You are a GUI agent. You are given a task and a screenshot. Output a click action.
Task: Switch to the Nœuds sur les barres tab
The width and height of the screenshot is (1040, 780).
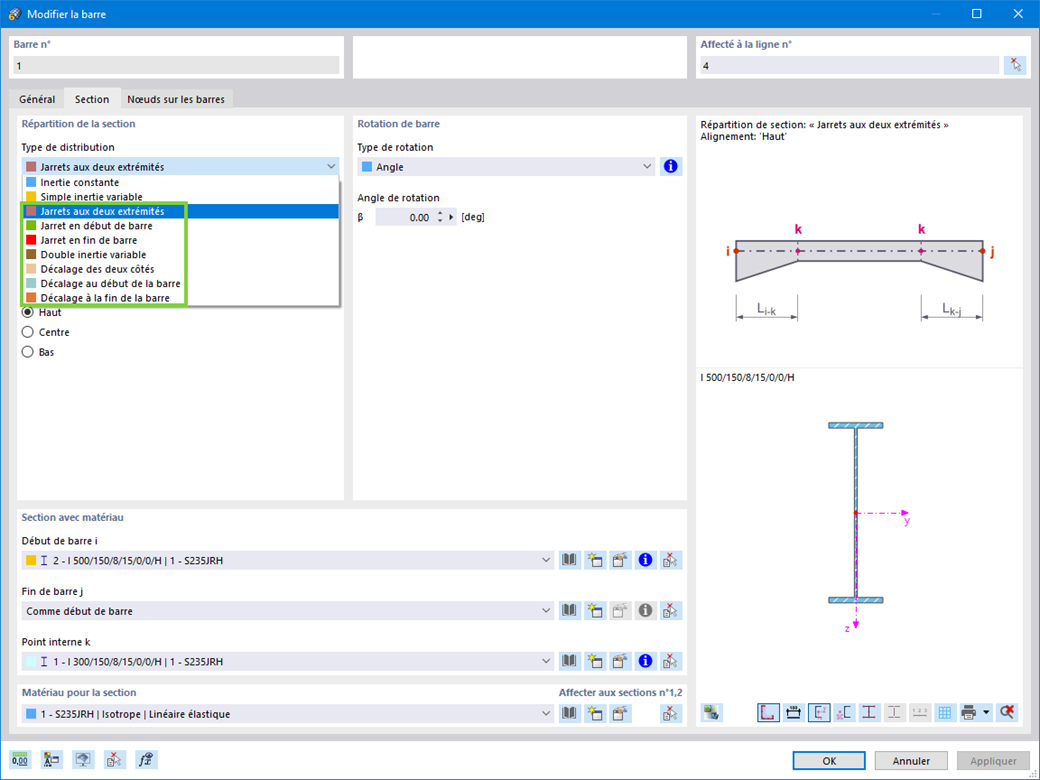click(x=176, y=99)
